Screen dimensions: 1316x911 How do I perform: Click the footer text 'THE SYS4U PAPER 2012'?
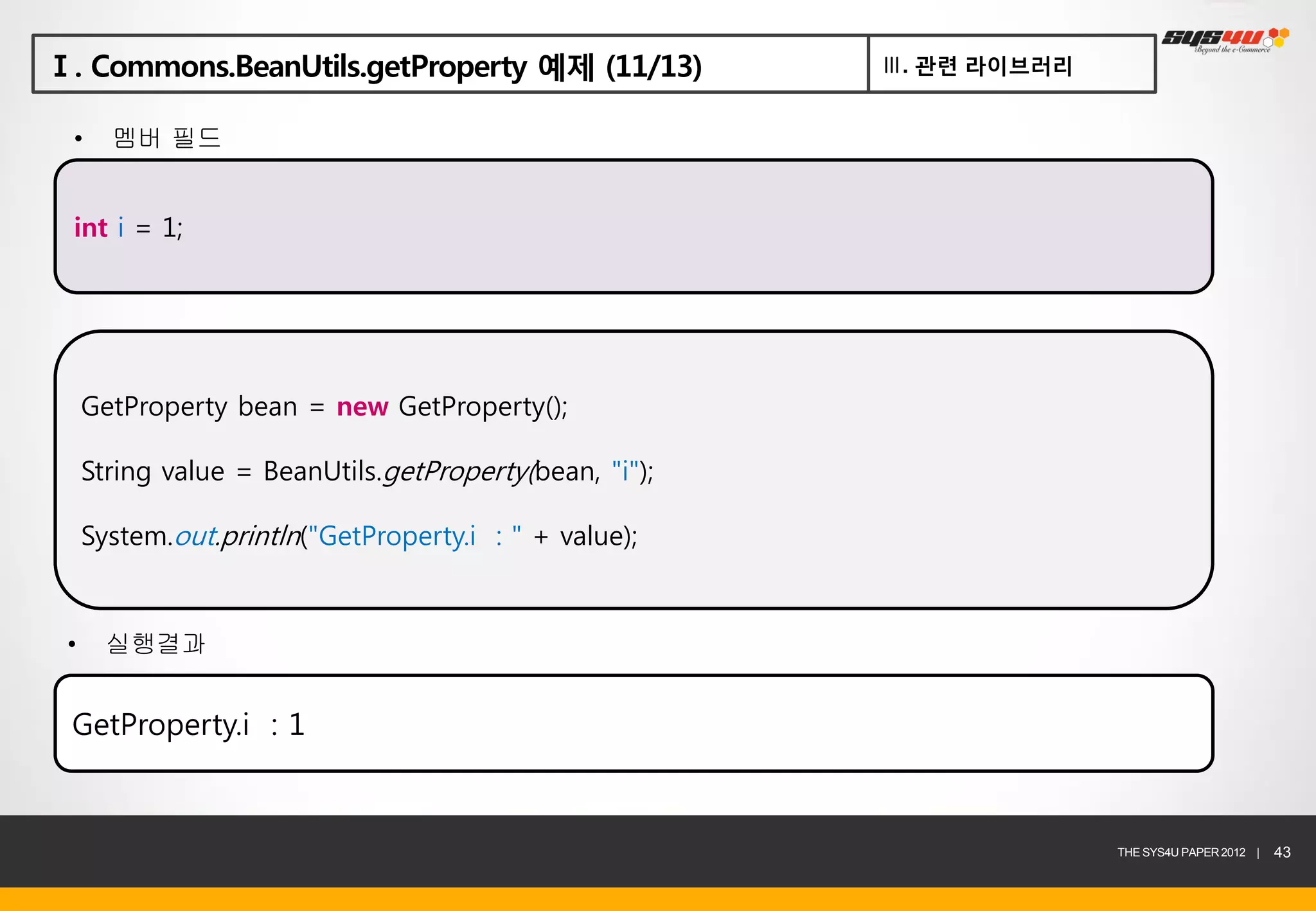1181,853
